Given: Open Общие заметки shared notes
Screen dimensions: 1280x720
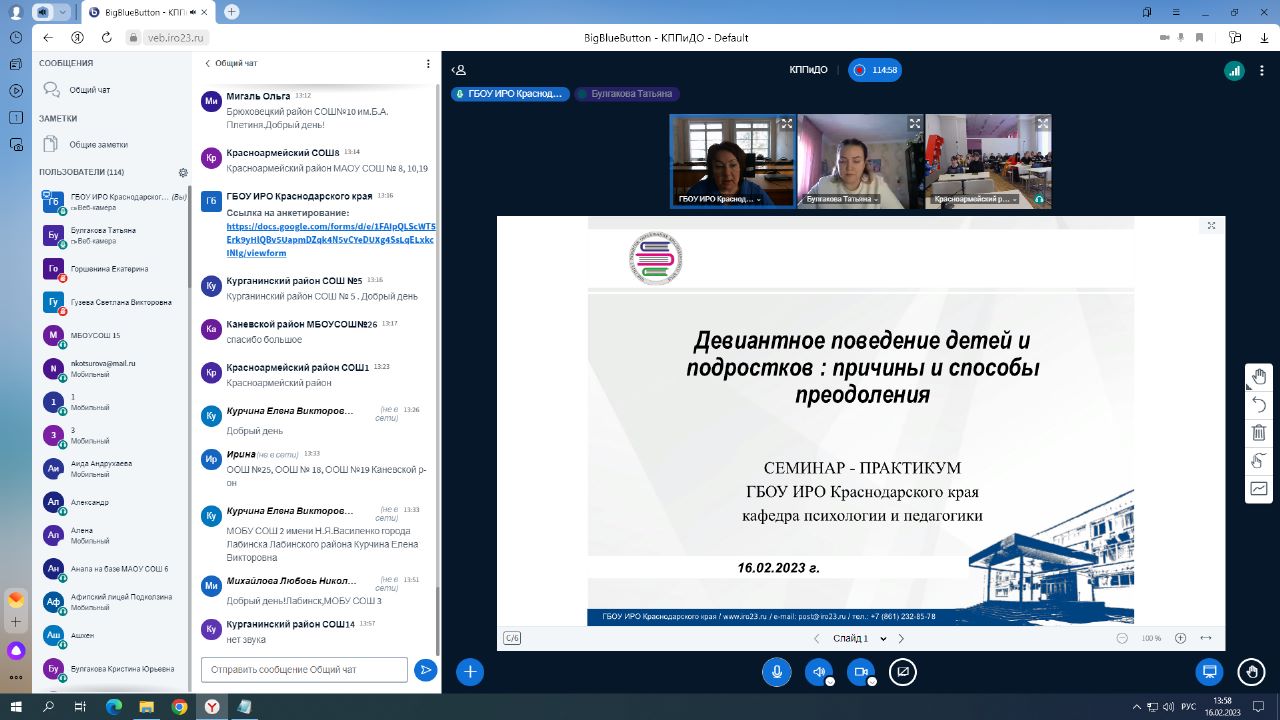Looking at the screenshot, I should pos(98,145).
